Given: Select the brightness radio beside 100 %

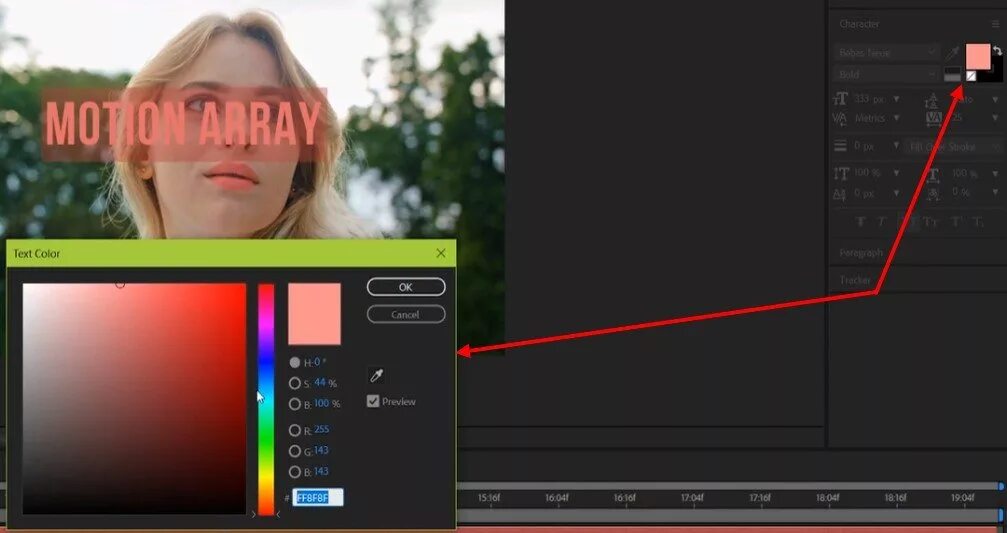Looking at the screenshot, I should (295, 404).
